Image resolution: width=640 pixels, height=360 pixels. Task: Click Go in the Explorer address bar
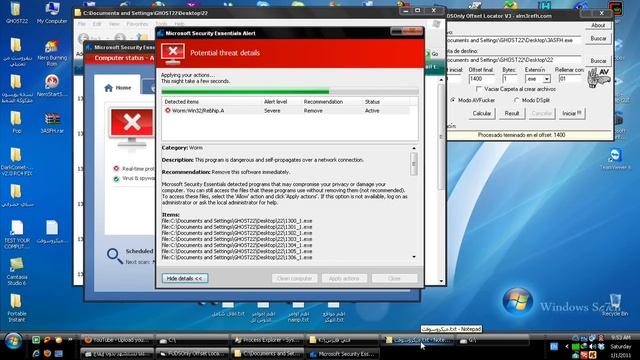click(x=433, y=54)
